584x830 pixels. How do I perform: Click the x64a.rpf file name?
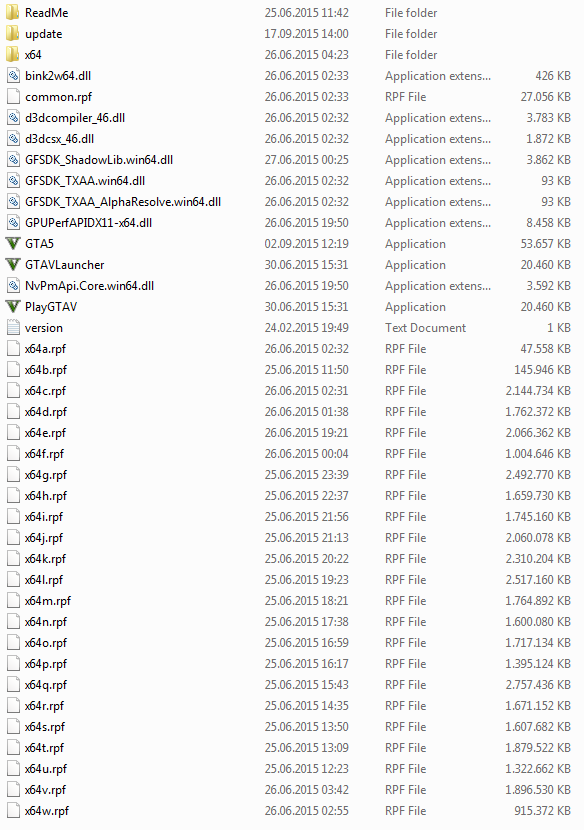click(46, 349)
